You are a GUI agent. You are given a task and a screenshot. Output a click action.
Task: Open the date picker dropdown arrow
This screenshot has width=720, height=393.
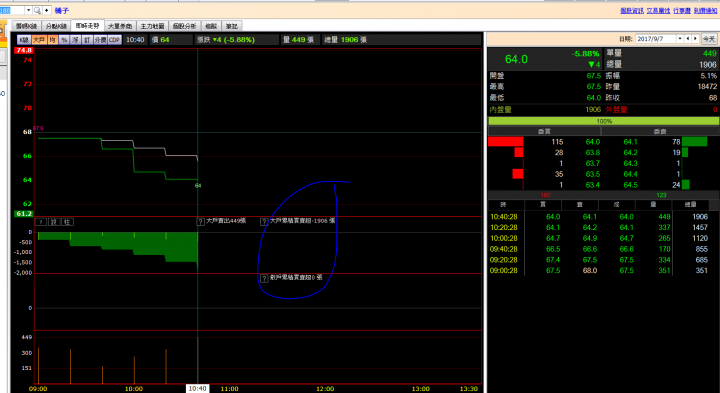coord(680,39)
